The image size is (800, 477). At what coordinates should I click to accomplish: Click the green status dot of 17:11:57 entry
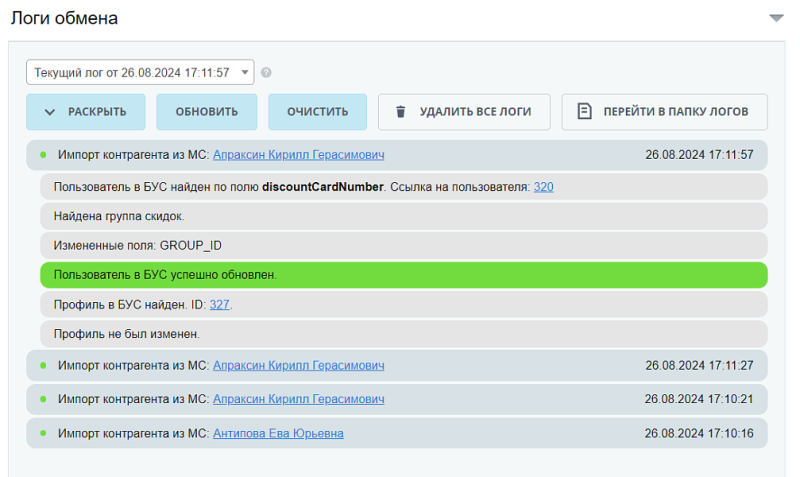[43, 155]
